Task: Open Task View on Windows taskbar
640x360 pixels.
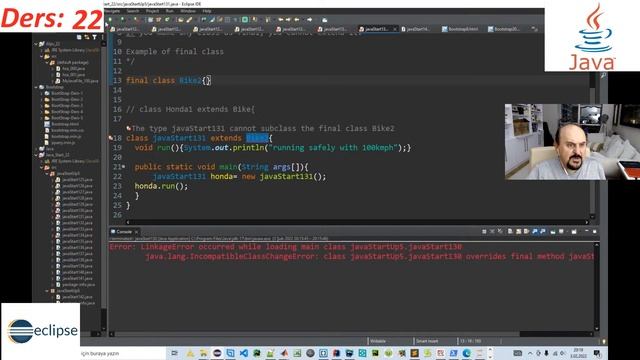Action: point(175,353)
